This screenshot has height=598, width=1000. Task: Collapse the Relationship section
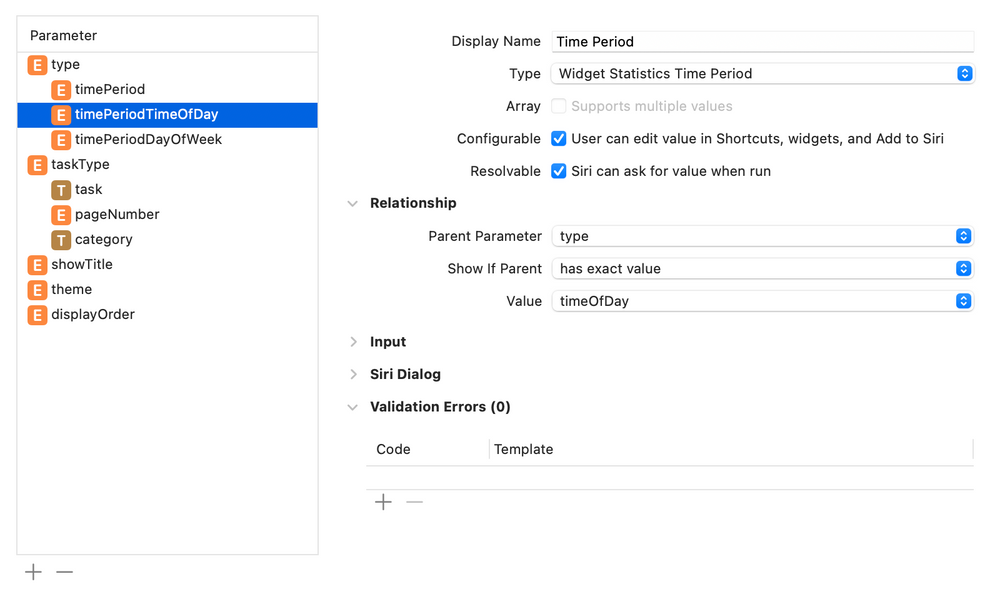352,203
